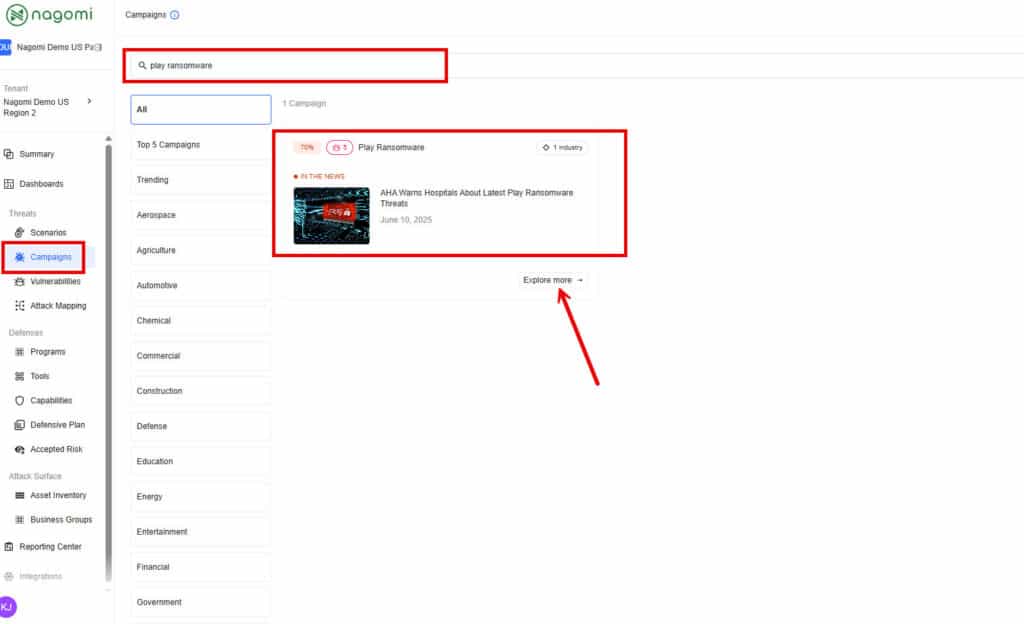Select the All campaigns filter
The width and height of the screenshot is (1024, 624).
(x=200, y=110)
